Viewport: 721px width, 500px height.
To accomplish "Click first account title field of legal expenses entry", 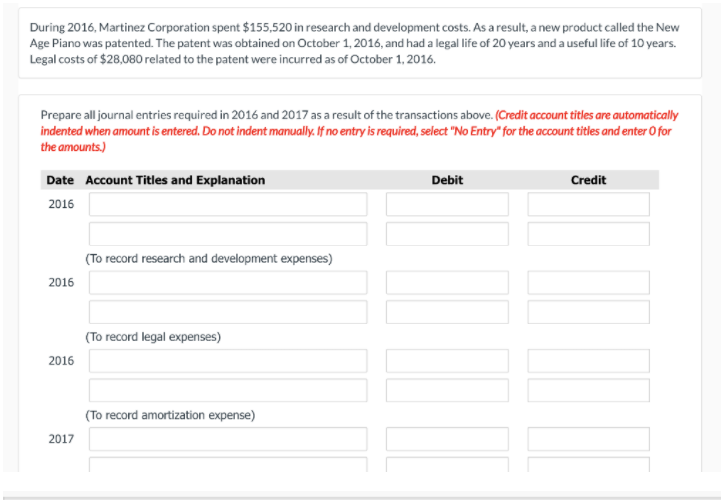I will click(228, 282).
